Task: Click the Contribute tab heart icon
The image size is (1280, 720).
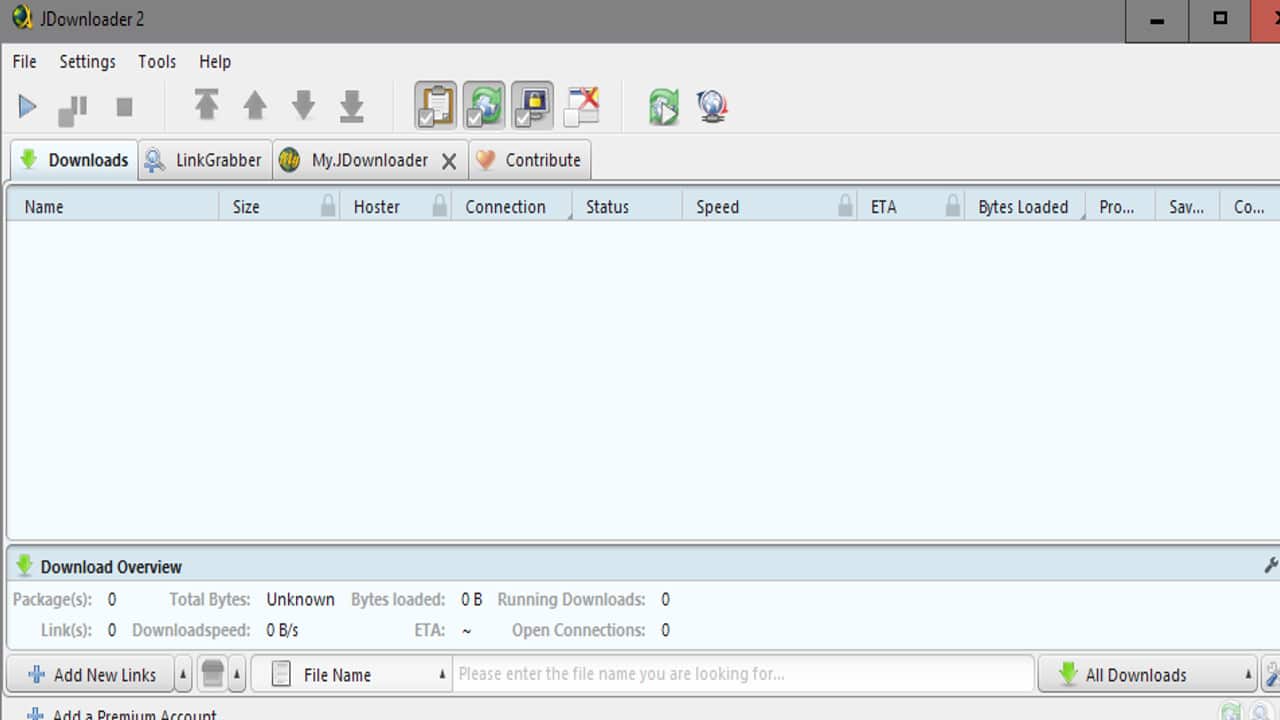Action: tap(484, 160)
